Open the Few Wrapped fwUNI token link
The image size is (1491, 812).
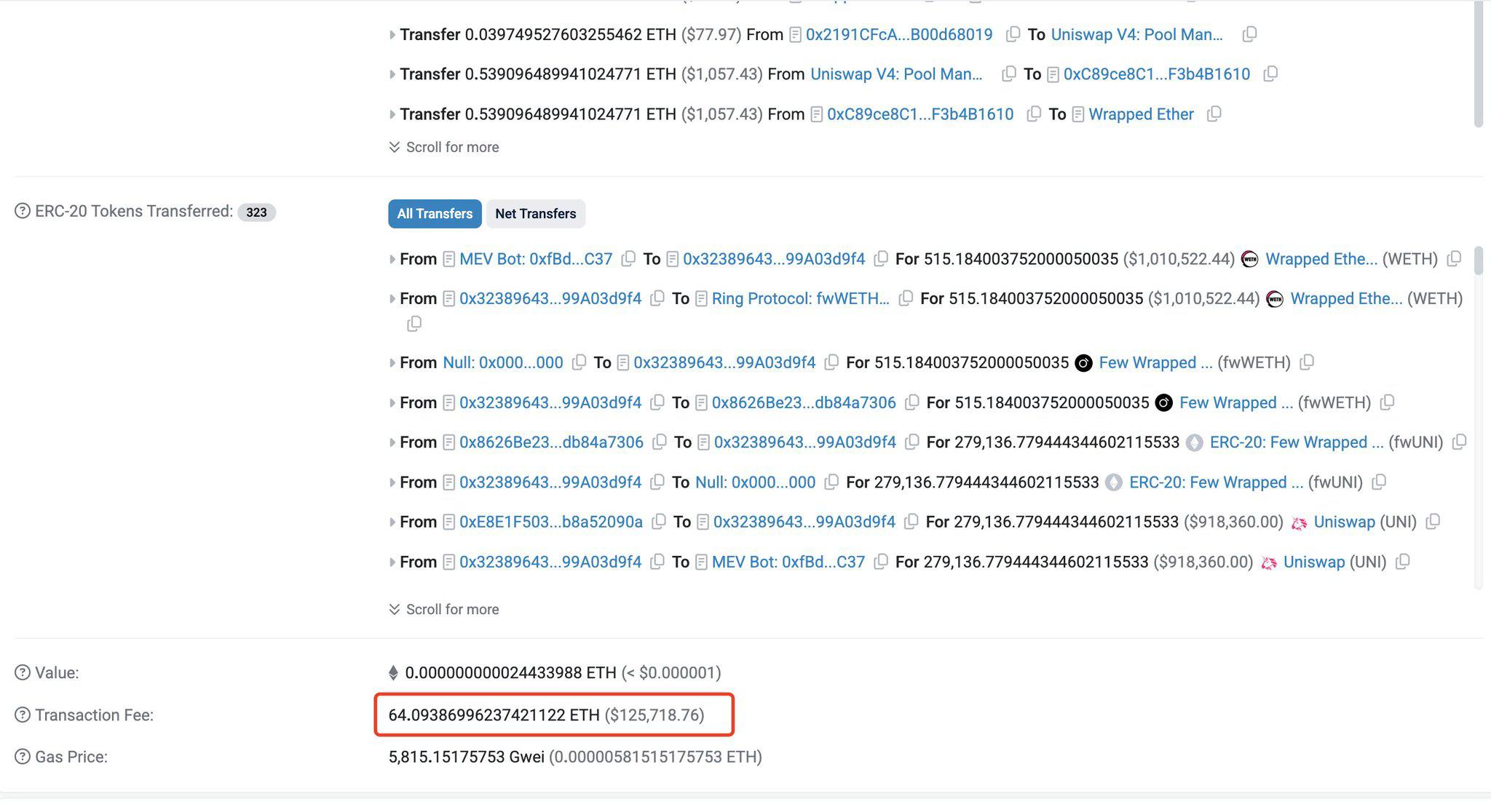tap(1296, 442)
